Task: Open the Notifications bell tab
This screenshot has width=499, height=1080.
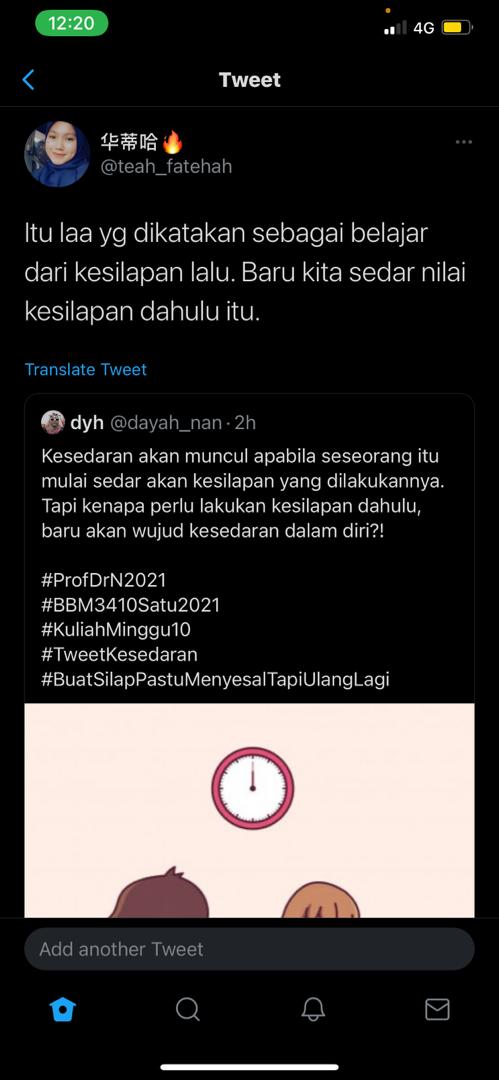Action: click(x=313, y=1009)
